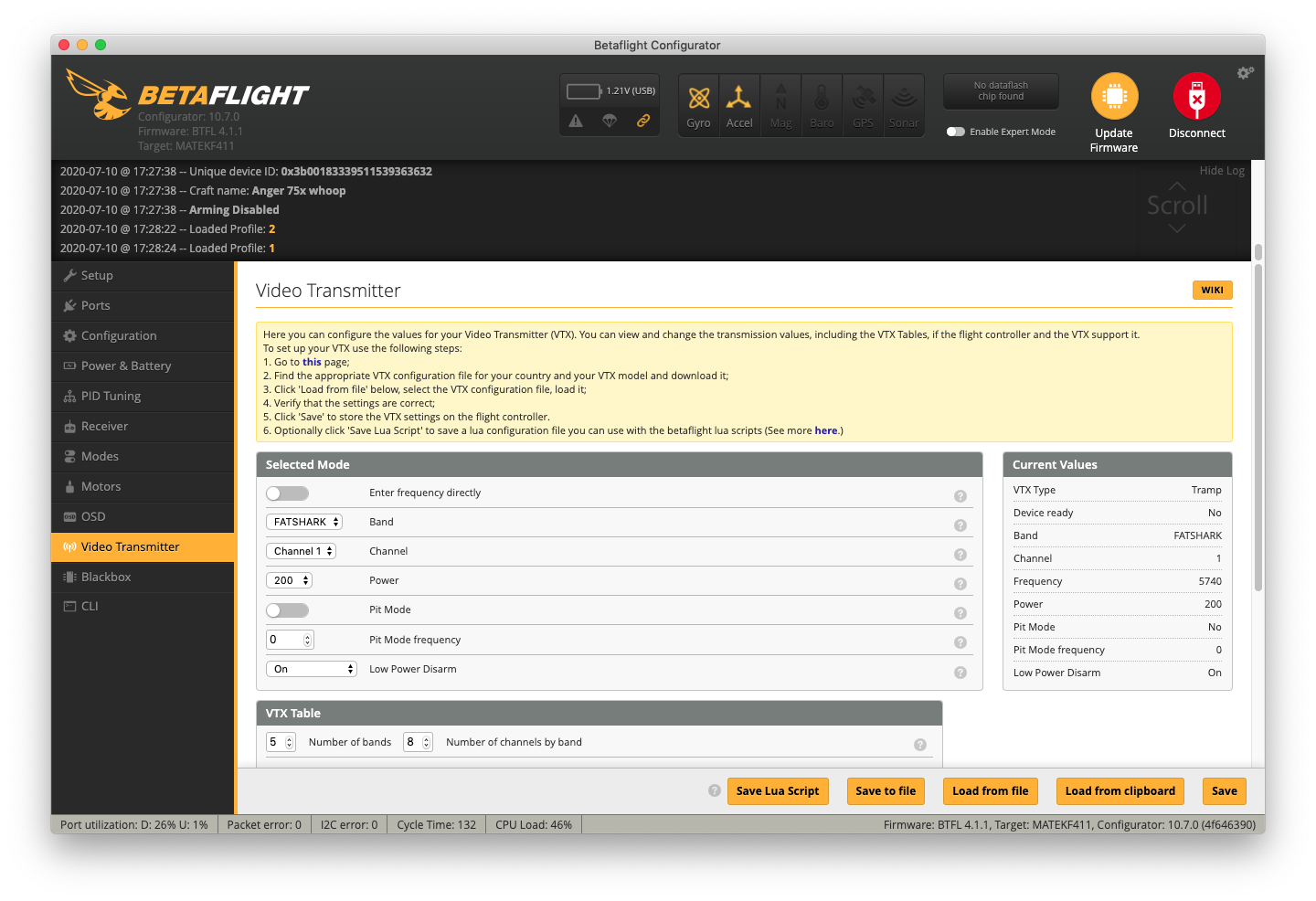
Task: Open the Ports tab
Action: [143, 305]
